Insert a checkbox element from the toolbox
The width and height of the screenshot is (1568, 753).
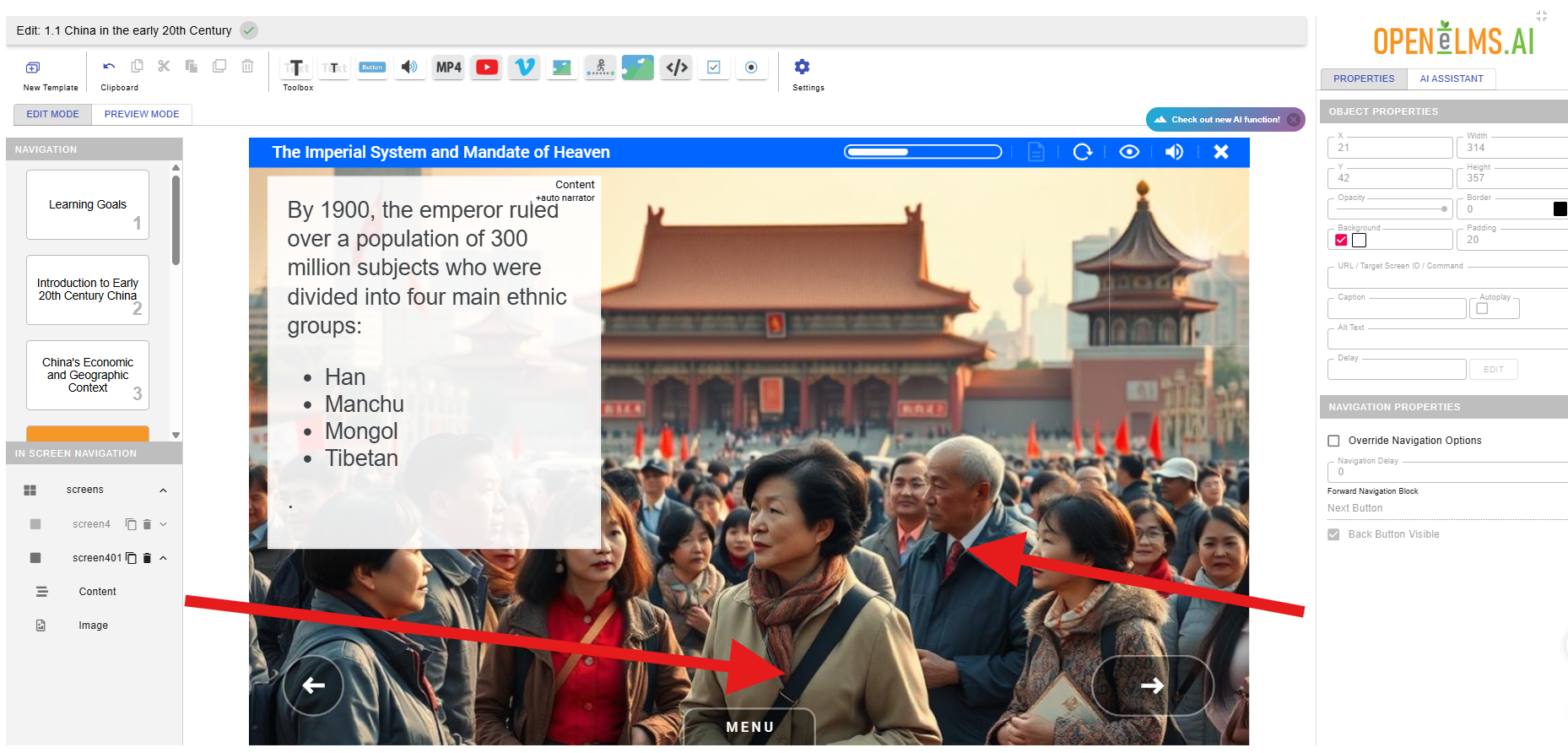[714, 68]
